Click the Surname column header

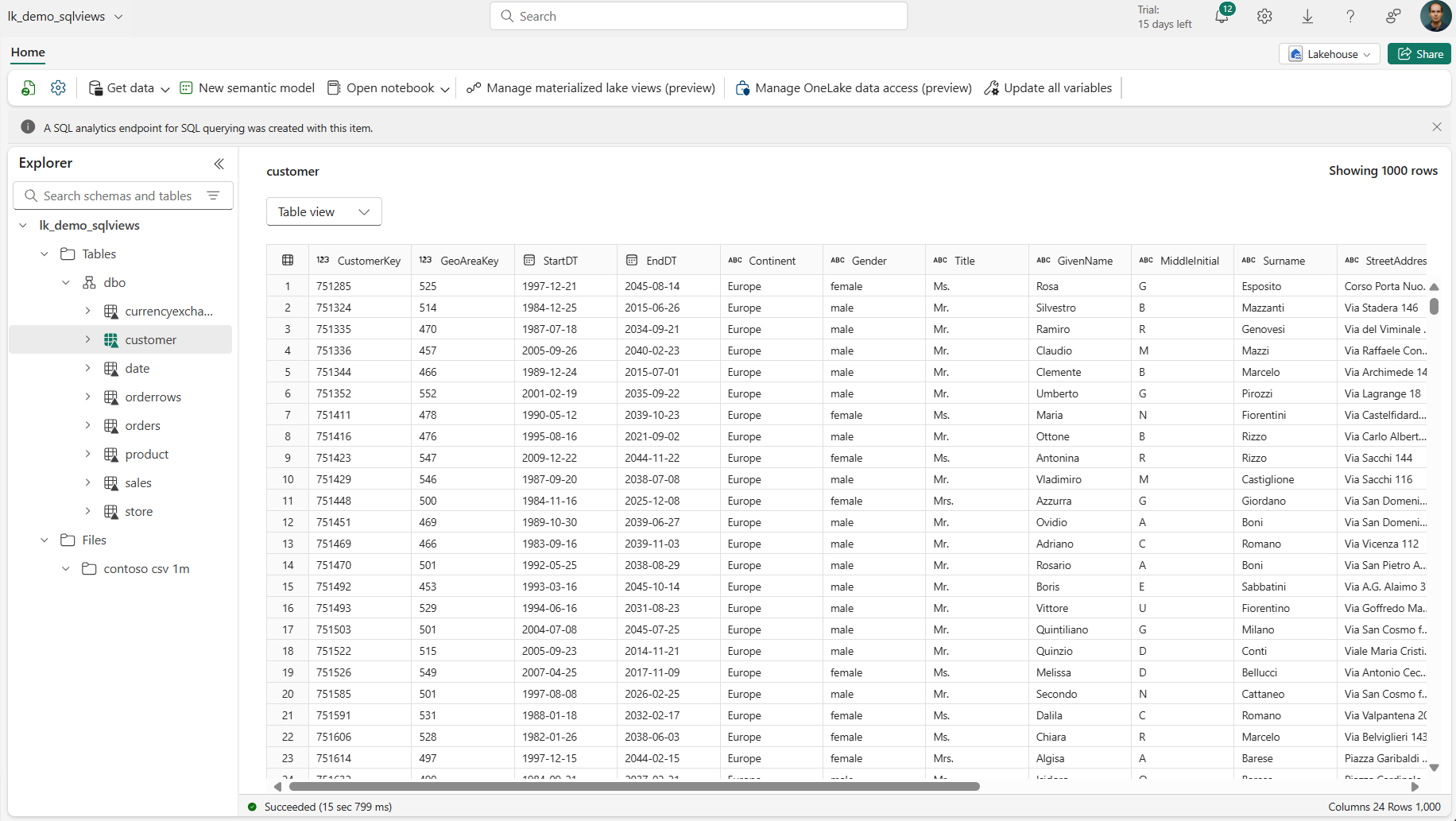pos(1284,261)
